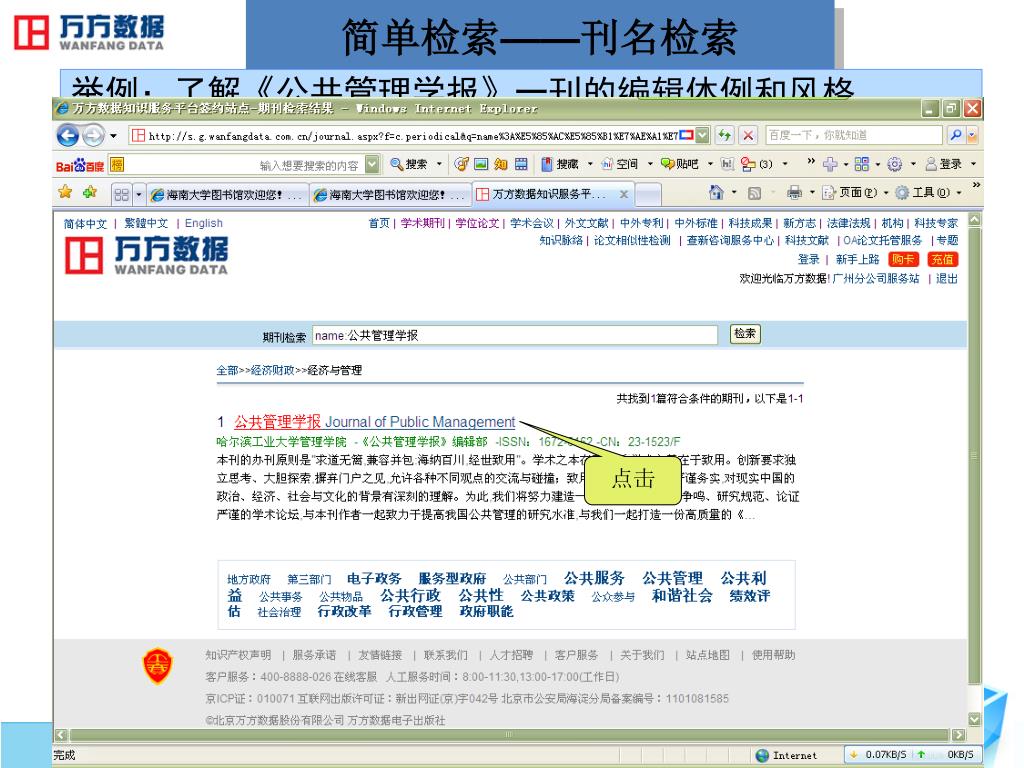Click the Print icon
The height and width of the screenshot is (768, 1024).
coord(794,193)
